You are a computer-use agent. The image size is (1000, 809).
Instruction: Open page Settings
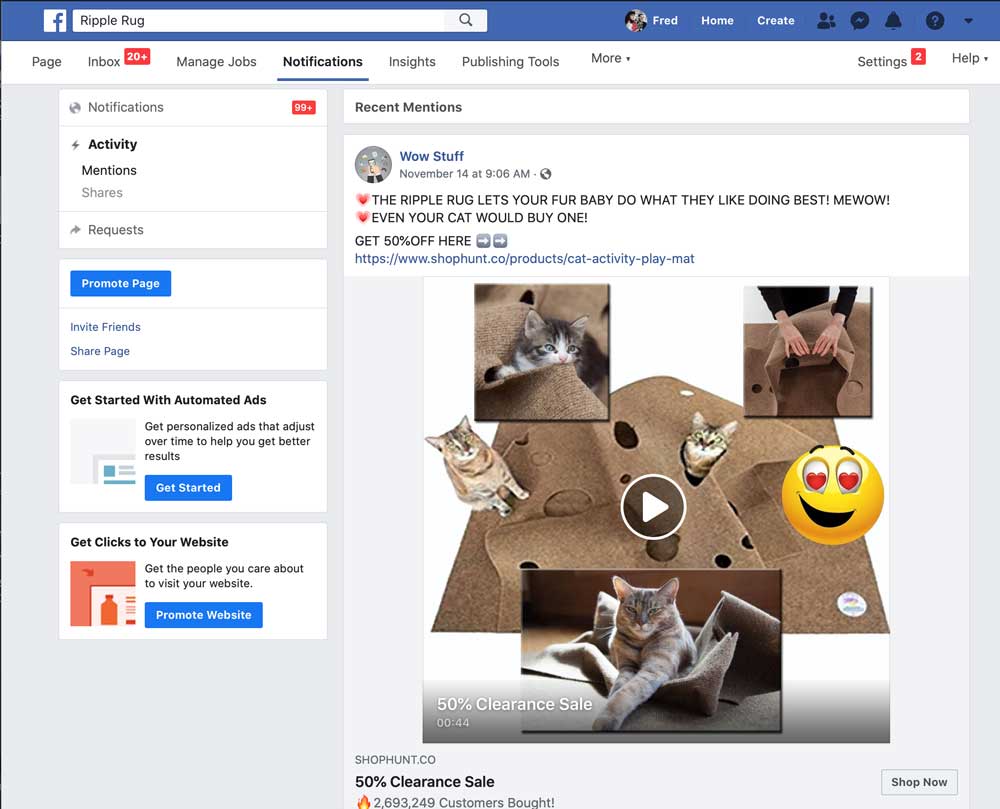[882, 61]
